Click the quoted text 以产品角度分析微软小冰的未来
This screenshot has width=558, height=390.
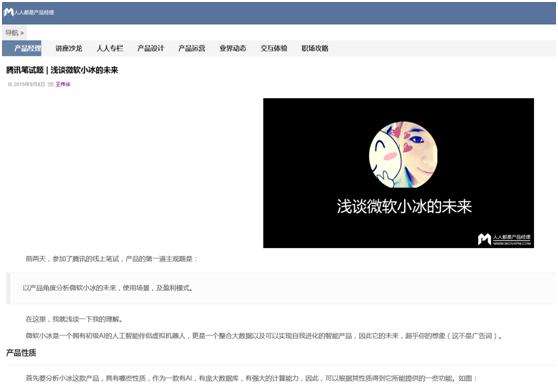[x=107, y=288]
